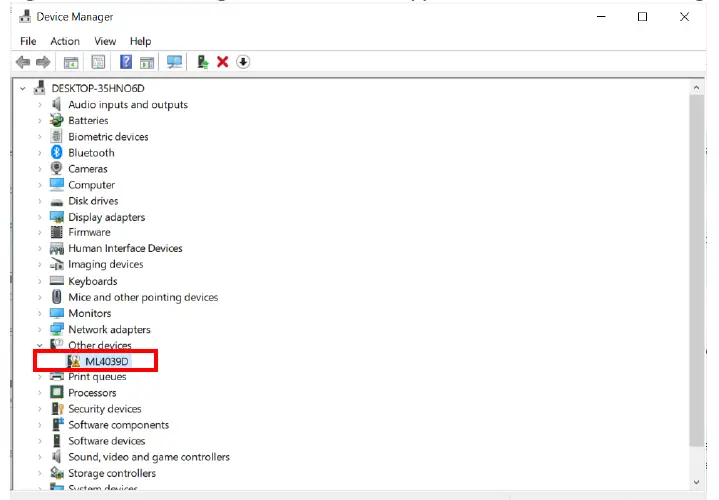
Task: Click the red X Uninstall device icon
Action: tap(222, 62)
